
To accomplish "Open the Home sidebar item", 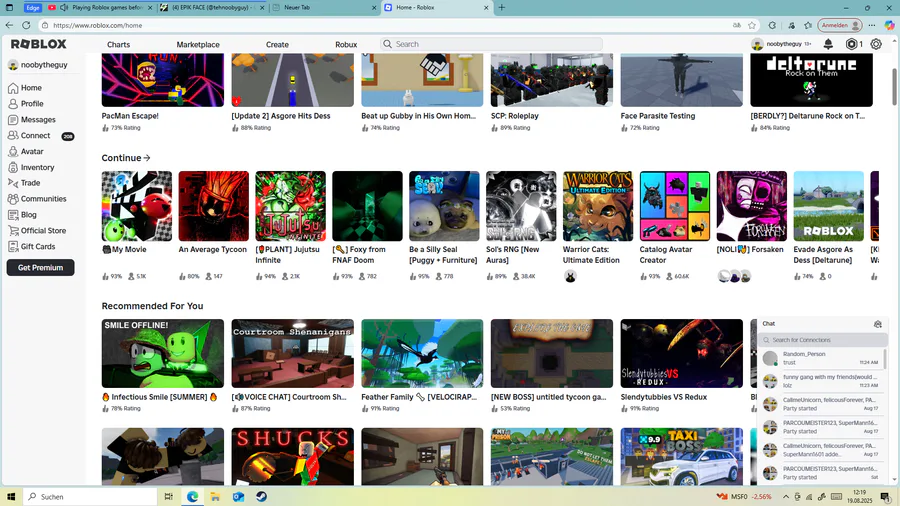I will click(25, 88).
